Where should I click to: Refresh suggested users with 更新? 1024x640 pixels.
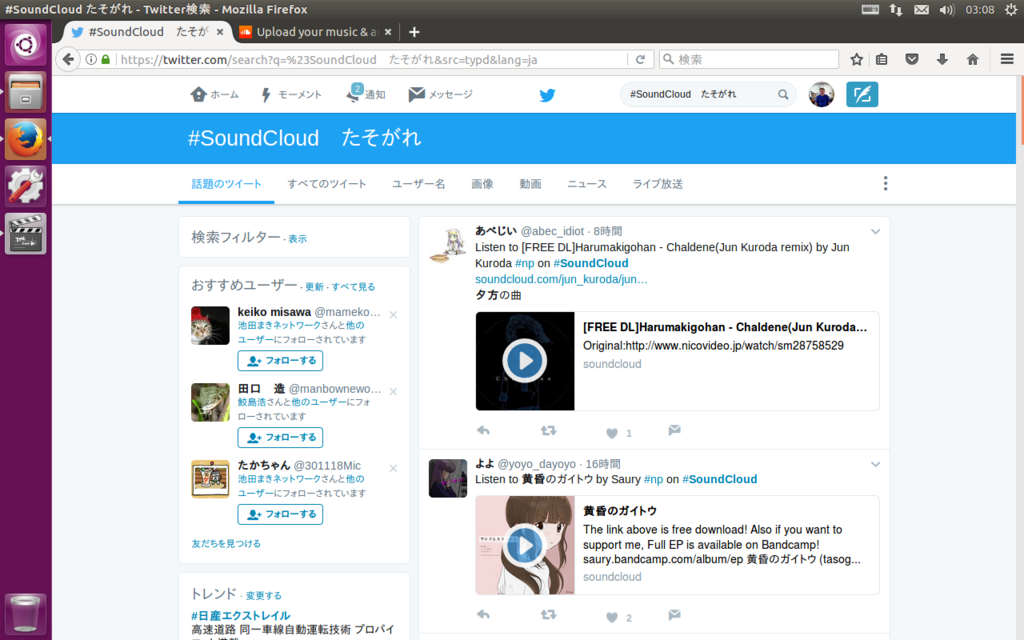pyautogui.click(x=314, y=287)
